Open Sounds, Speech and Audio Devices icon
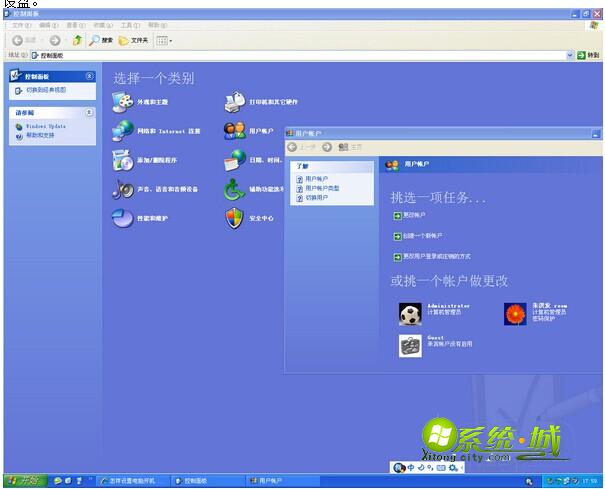The height and width of the screenshot is (489, 605). pos(122,188)
